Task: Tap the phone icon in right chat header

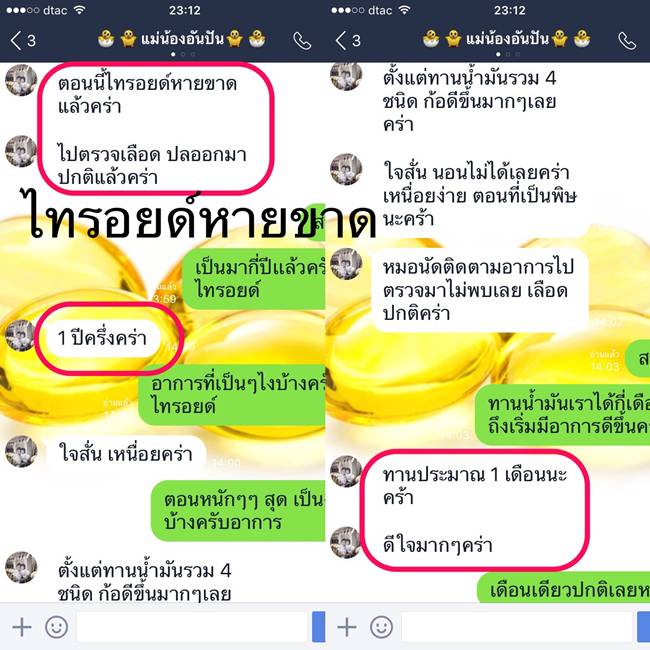Action: tap(627, 41)
